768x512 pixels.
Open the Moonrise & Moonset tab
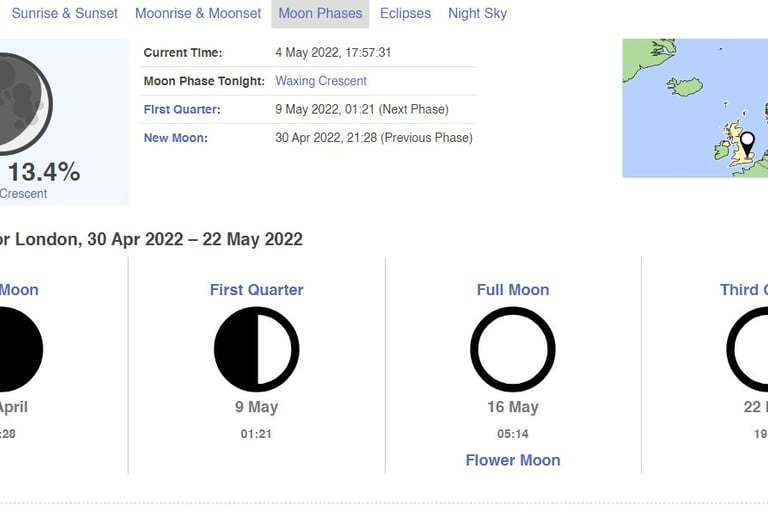click(198, 13)
